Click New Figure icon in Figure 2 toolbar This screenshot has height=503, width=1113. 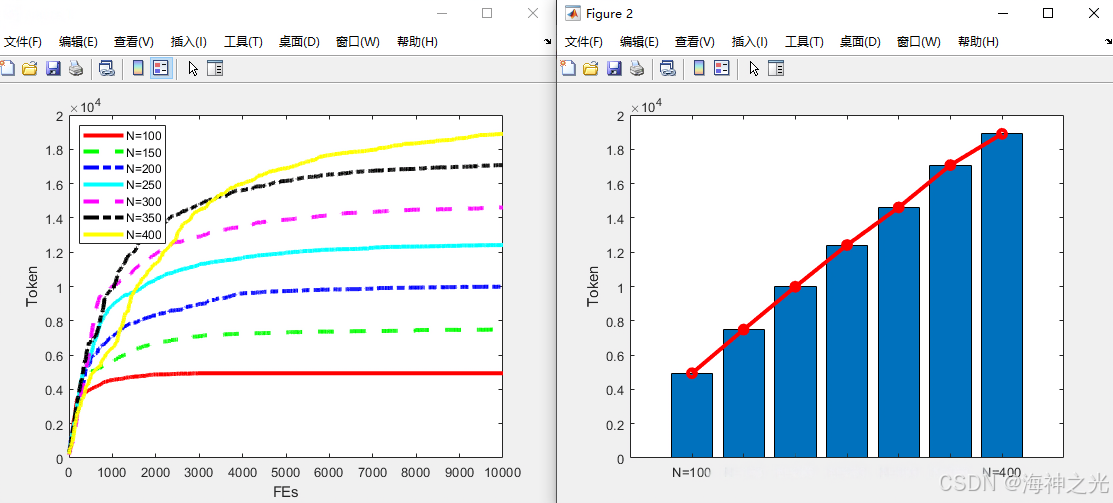pyautogui.click(x=568, y=68)
